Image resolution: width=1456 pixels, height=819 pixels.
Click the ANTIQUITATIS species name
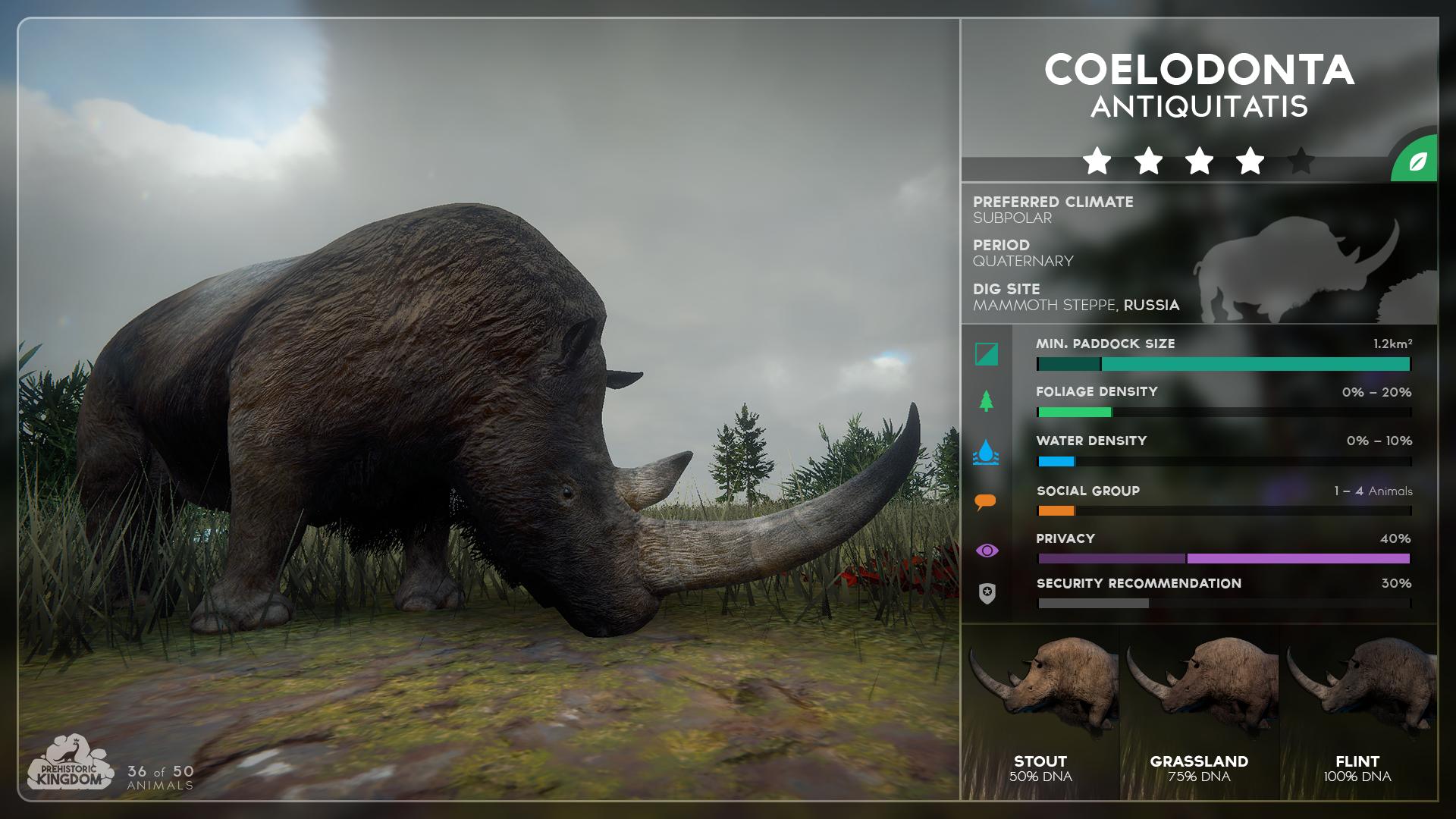coord(1199,107)
